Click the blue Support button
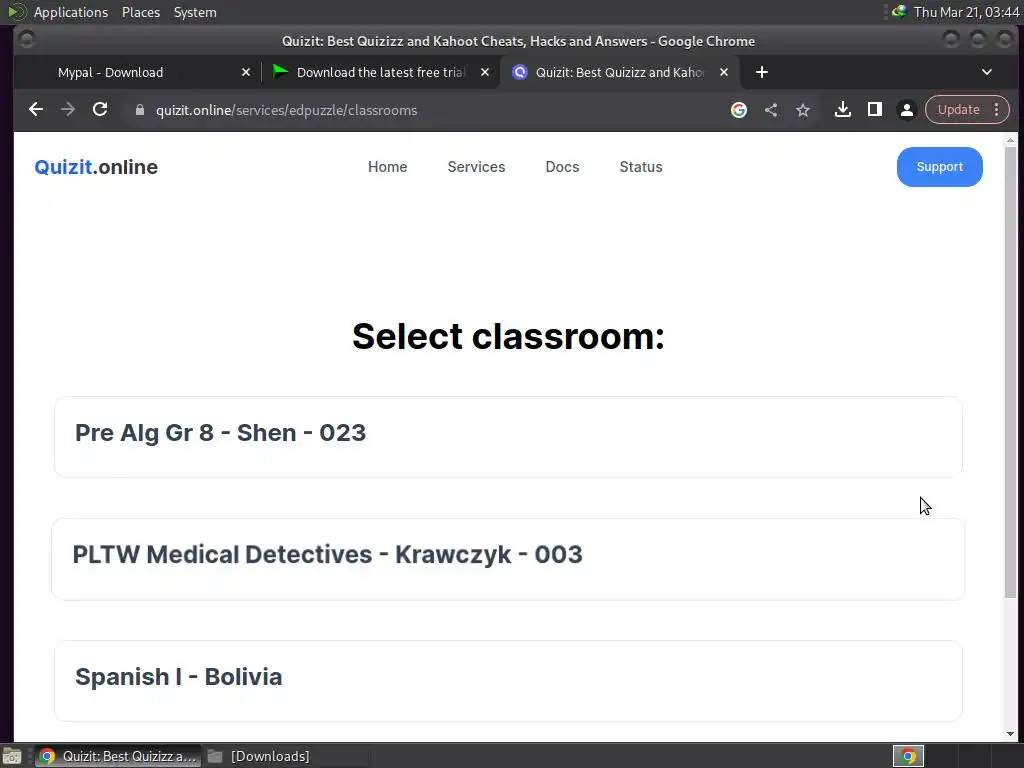The height and width of the screenshot is (768, 1024). click(x=939, y=167)
